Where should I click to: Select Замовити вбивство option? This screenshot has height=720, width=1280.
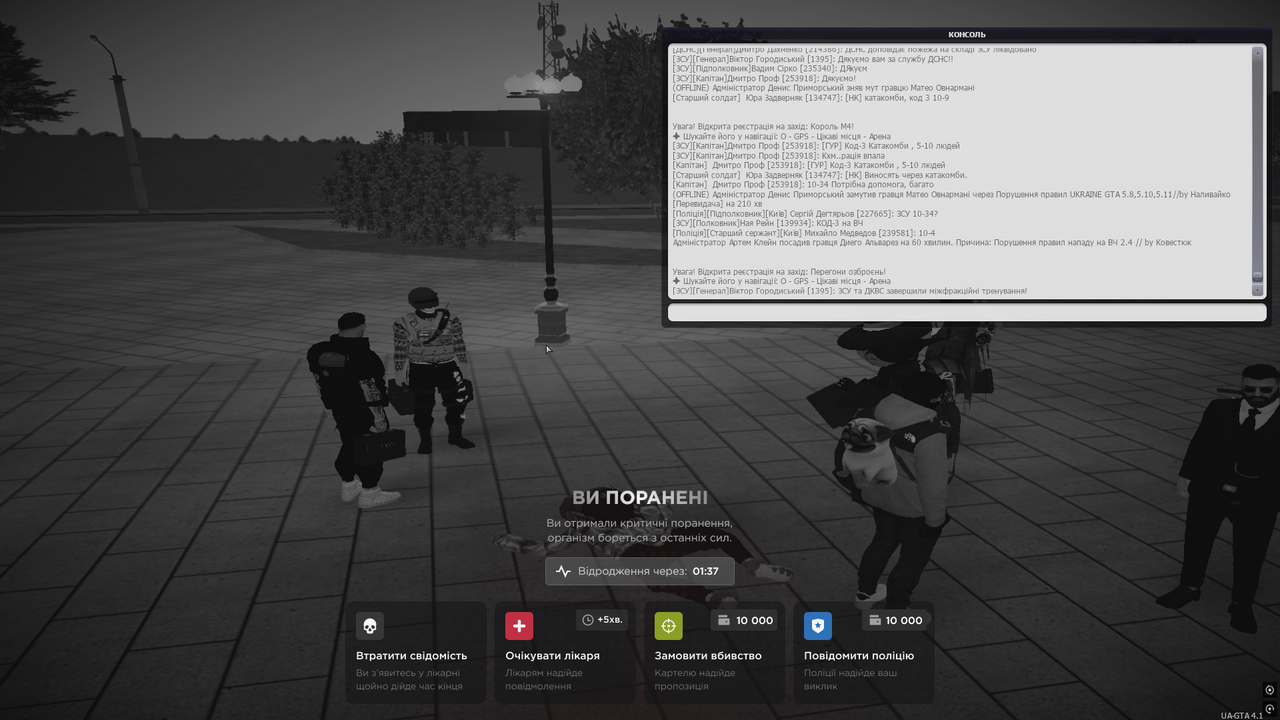tap(714, 652)
